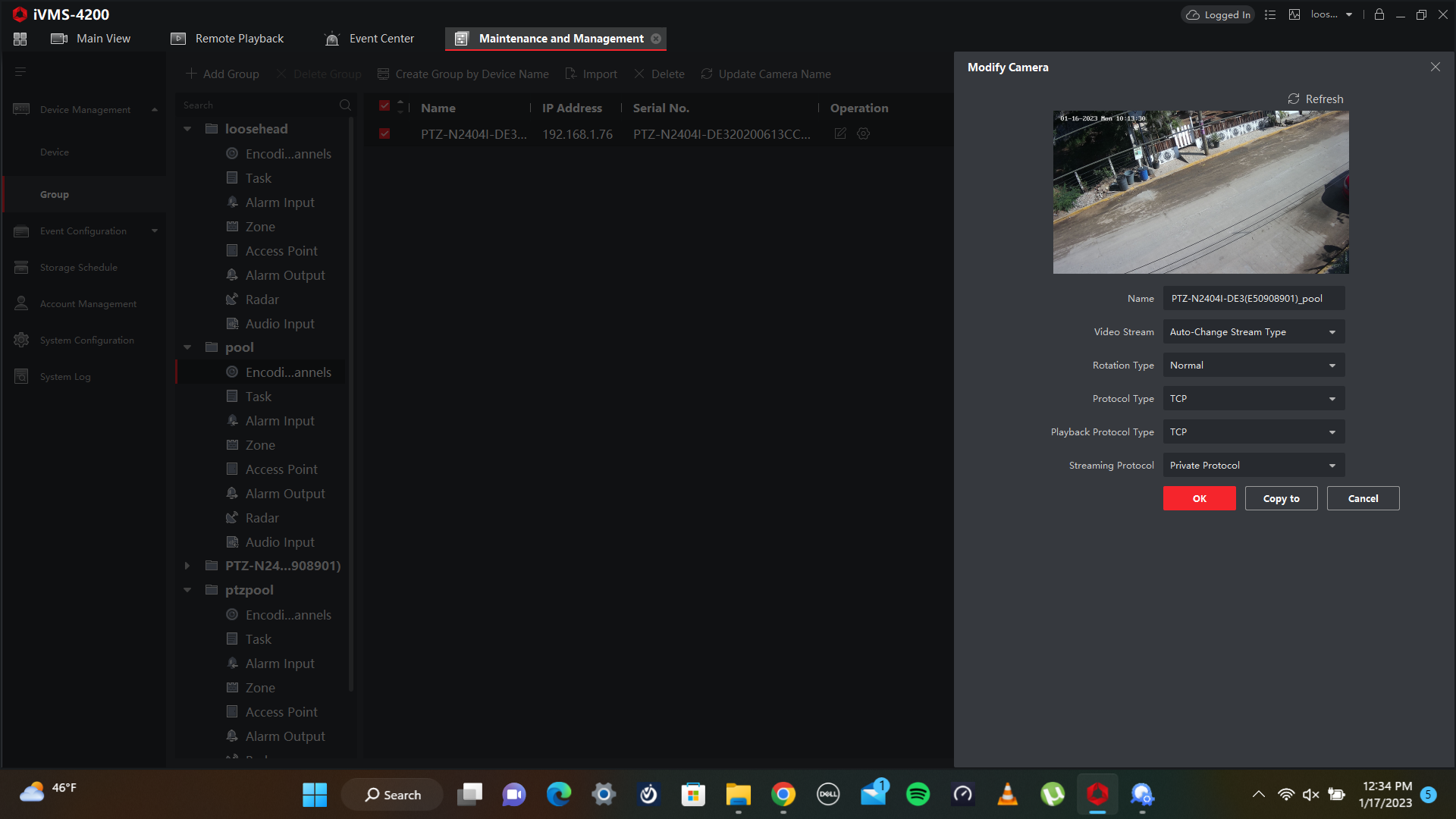Open the Streaming Protocol dropdown
The height and width of the screenshot is (819, 1456).
click(1254, 466)
